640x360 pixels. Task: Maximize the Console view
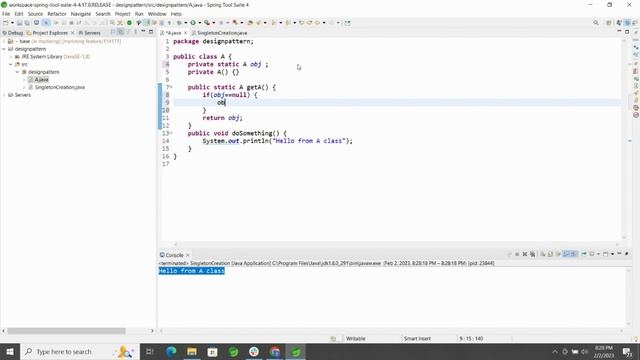tap(627, 254)
